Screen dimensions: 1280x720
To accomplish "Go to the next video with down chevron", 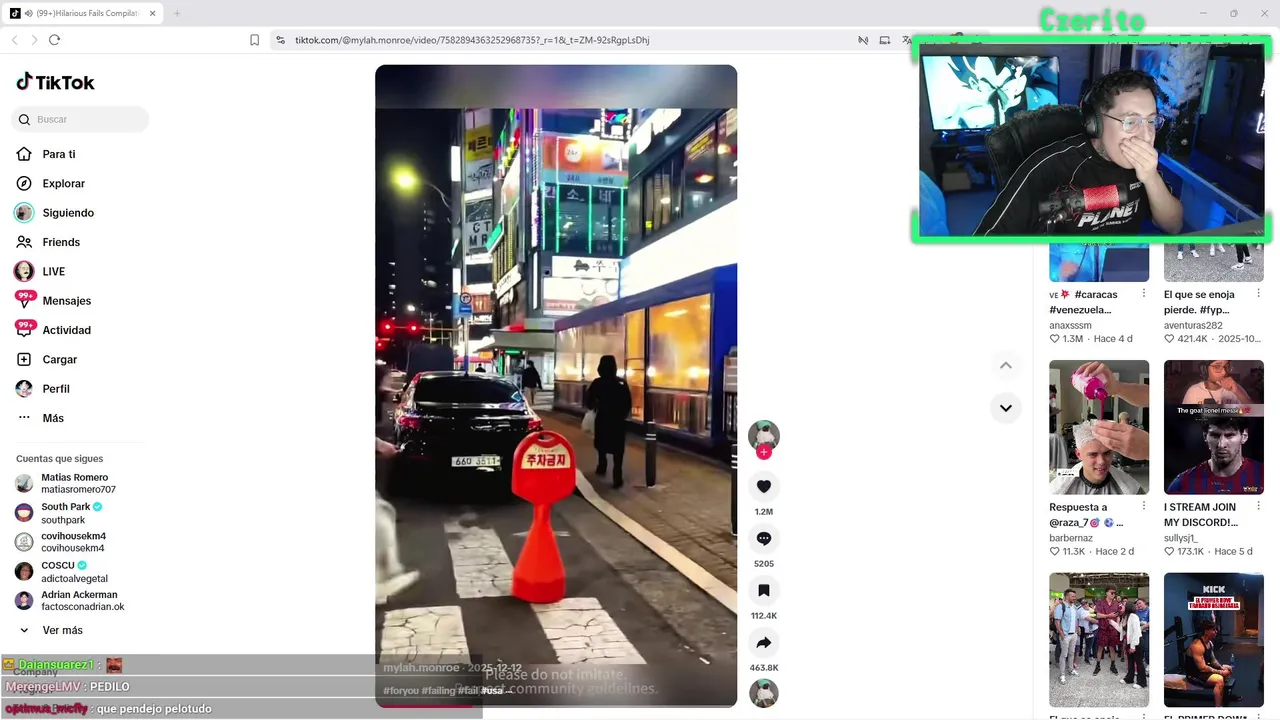I will pos(1006,408).
